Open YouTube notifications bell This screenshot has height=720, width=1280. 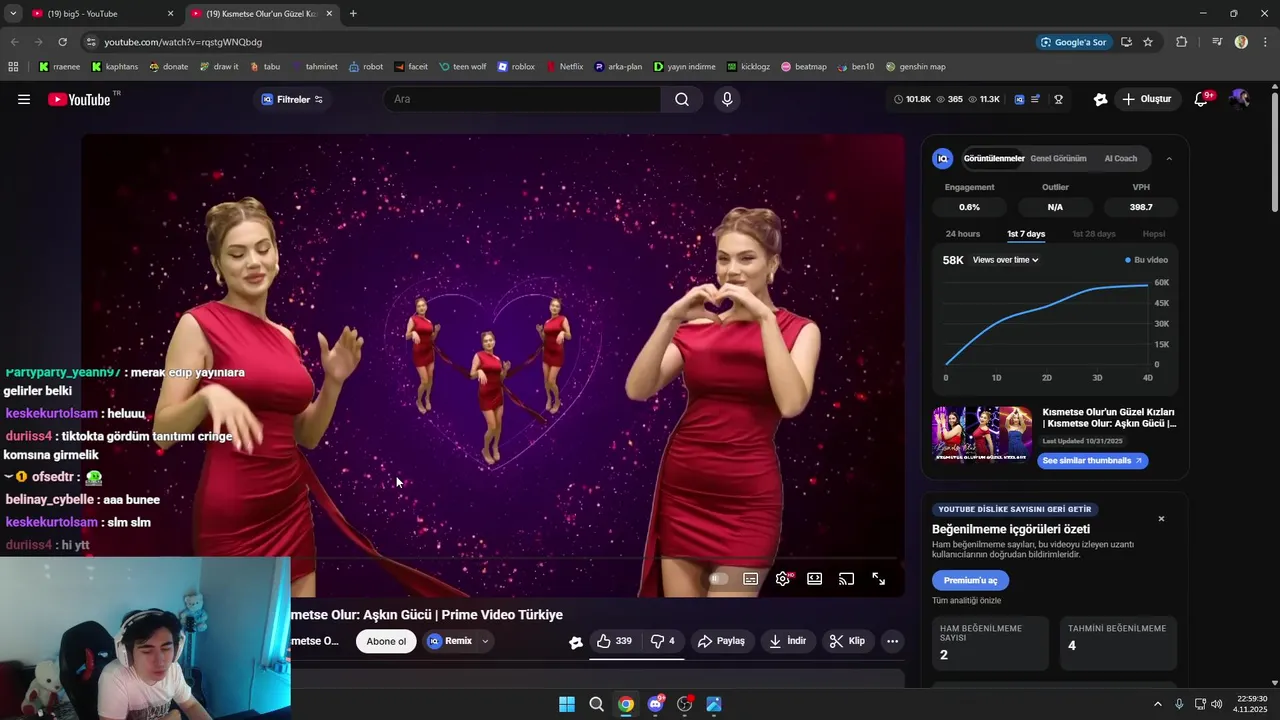[1202, 99]
